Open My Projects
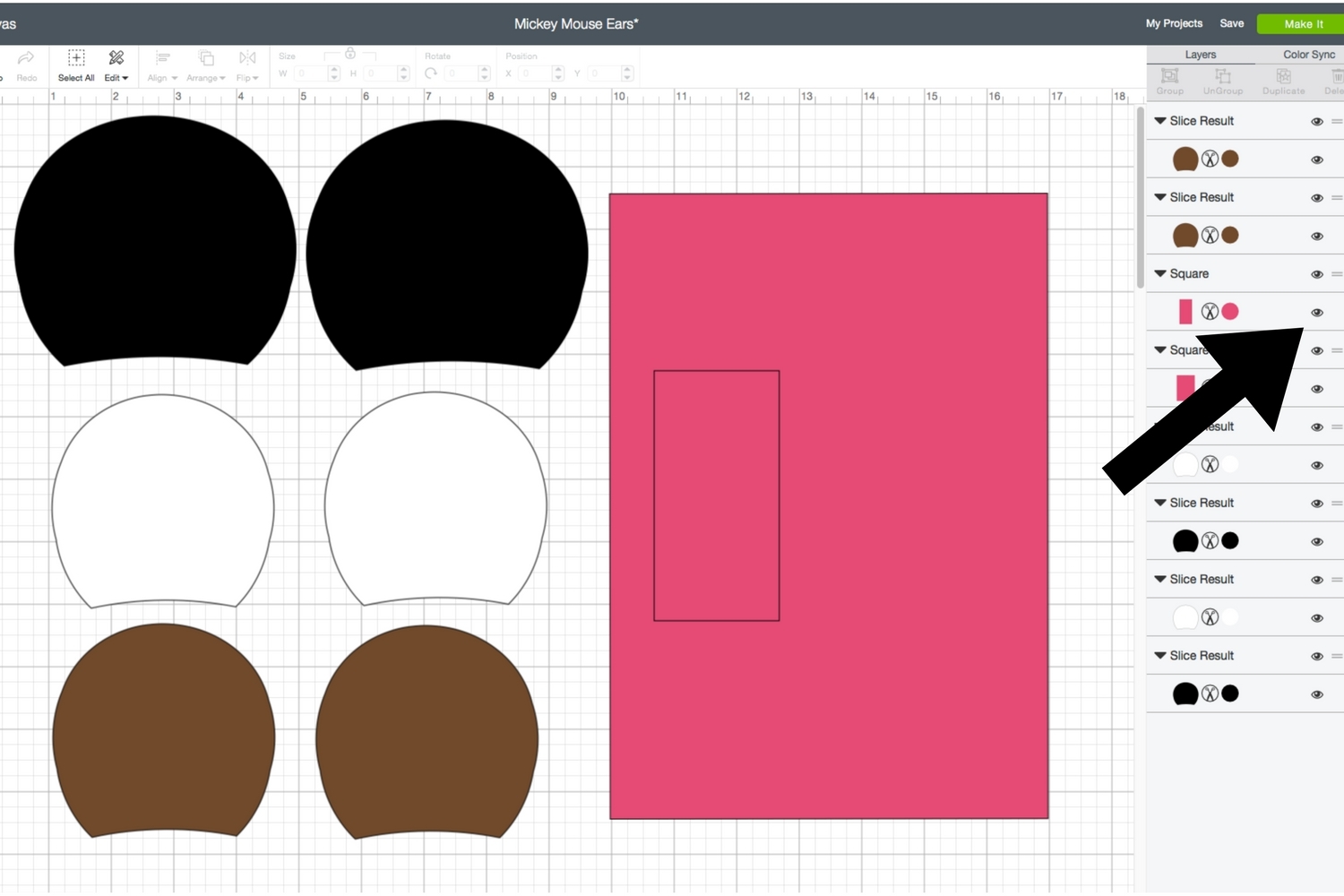Viewport: 1344px width, 896px height. point(1174,23)
